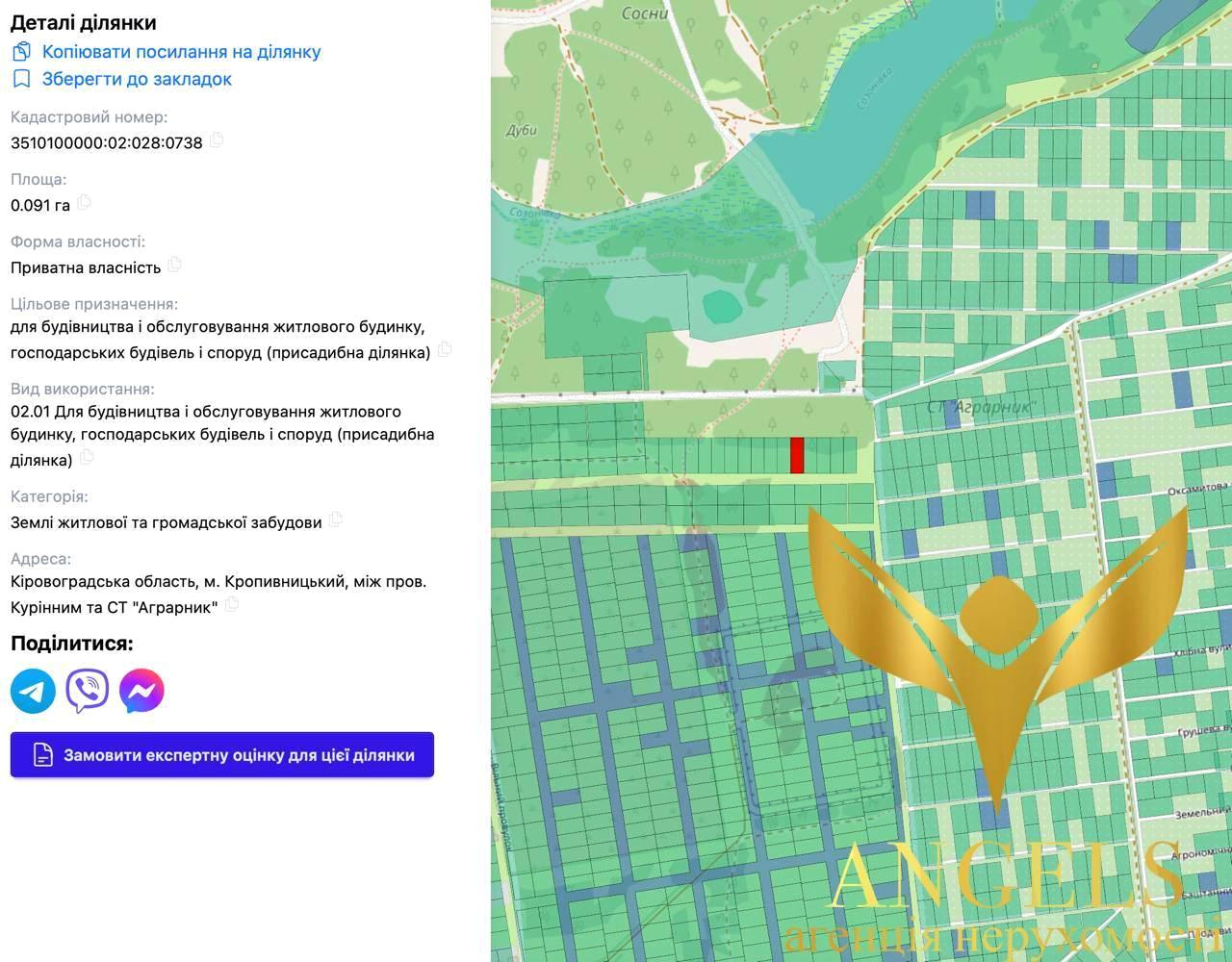Copy the area value 0.091 га
This screenshot has height=962, width=1232.
click(85, 202)
